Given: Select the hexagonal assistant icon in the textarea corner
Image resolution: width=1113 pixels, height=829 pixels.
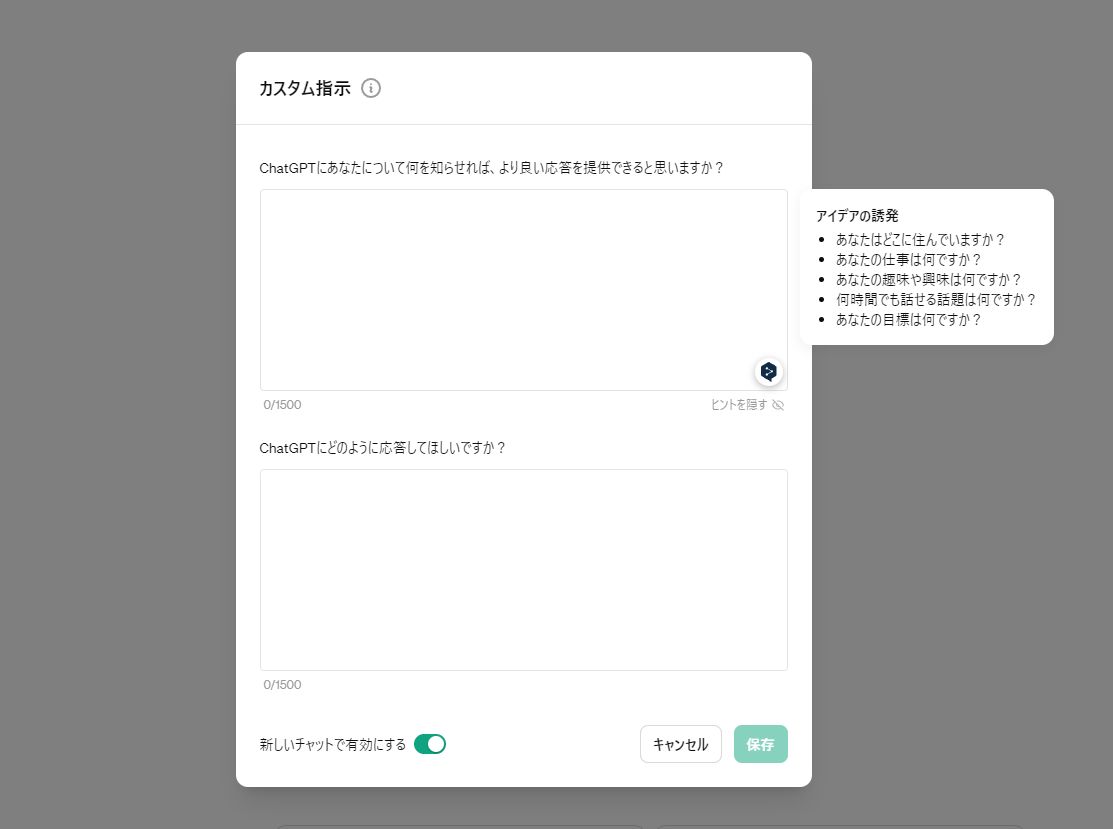Looking at the screenshot, I should pos(768,371).
